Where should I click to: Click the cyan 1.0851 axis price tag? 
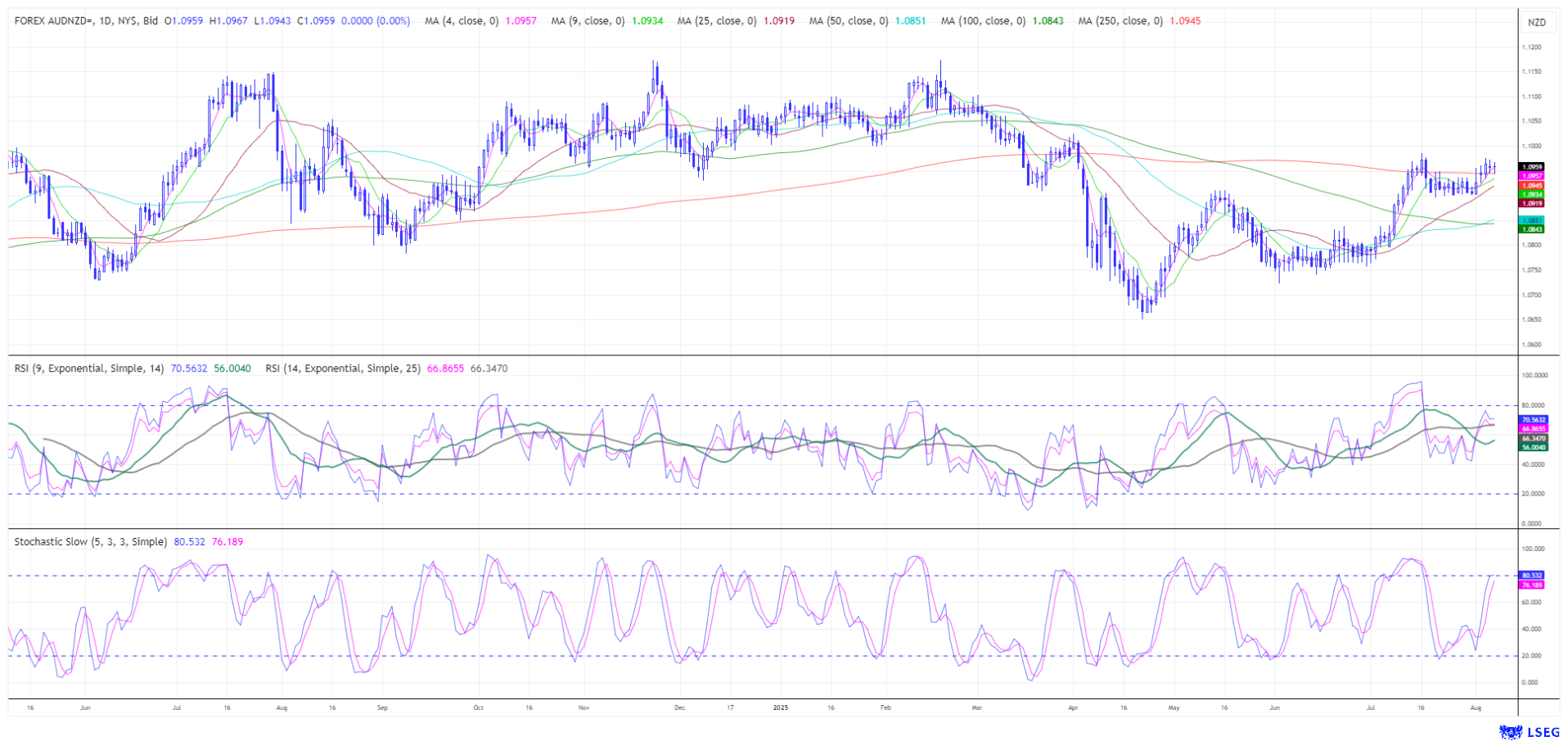point(1531,220)
